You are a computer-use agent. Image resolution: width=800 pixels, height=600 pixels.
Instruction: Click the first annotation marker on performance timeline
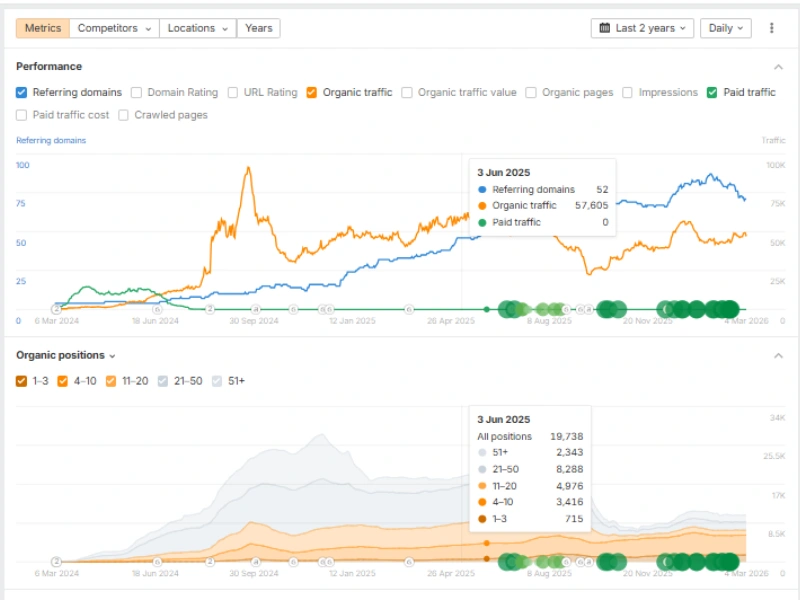click(x=56, y=310)
